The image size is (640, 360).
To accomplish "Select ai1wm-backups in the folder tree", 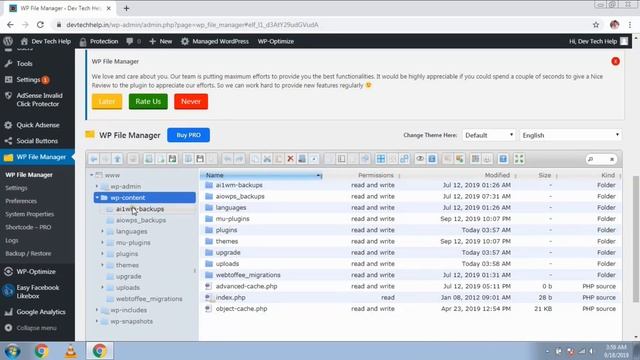I will coord(140,209).
